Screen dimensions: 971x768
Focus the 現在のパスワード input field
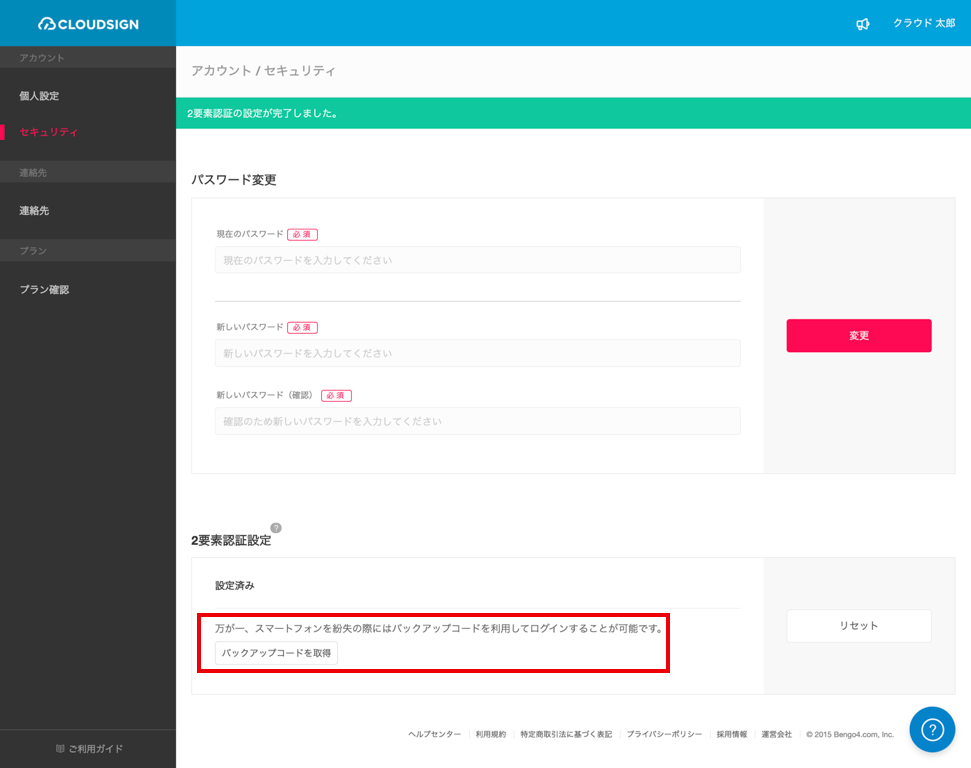(477, 260)
